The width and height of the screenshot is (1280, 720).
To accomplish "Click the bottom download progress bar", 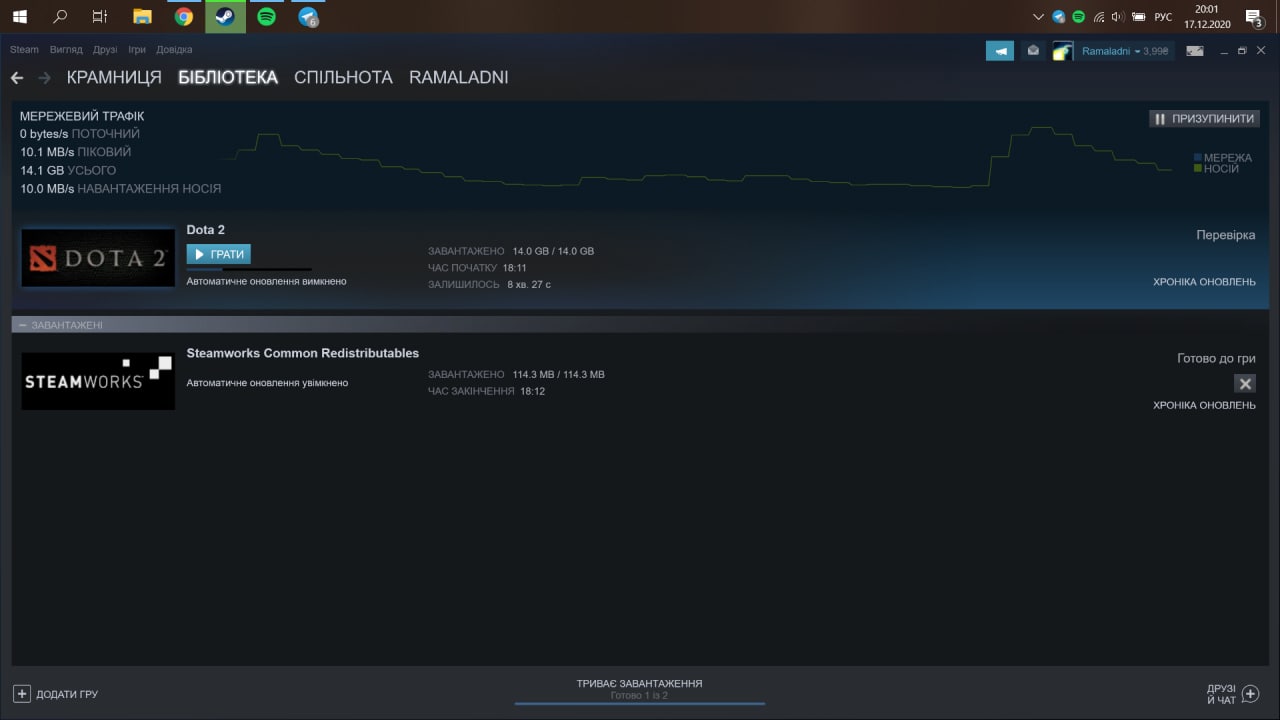I will 640,704.
